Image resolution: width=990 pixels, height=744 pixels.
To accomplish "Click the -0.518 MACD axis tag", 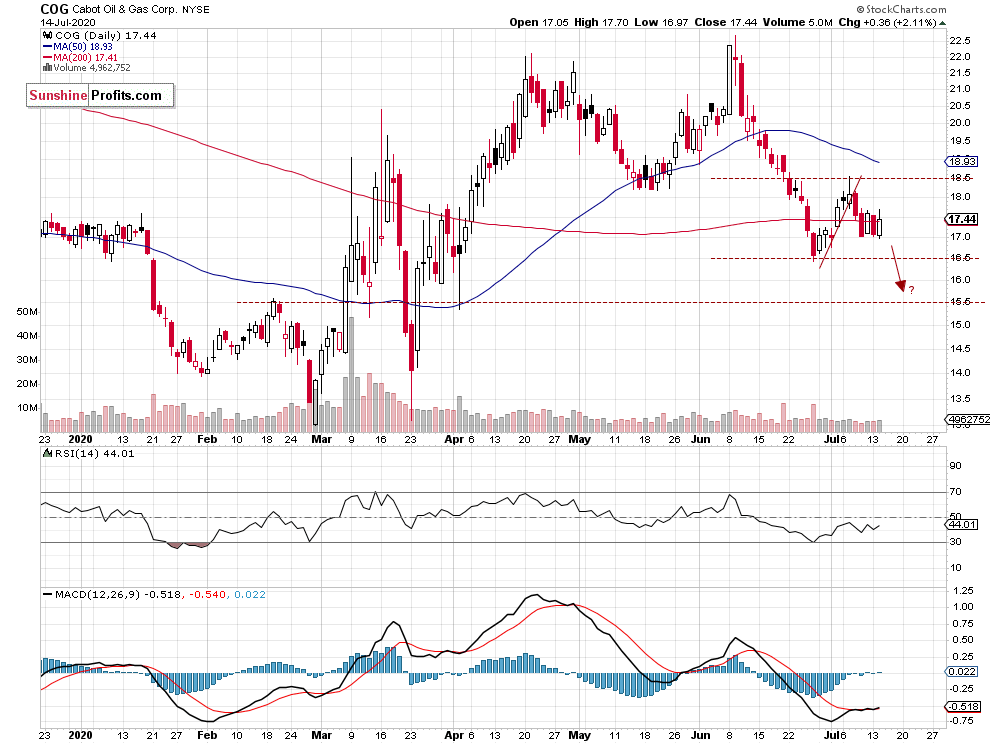I will click(x=962, y=707).
